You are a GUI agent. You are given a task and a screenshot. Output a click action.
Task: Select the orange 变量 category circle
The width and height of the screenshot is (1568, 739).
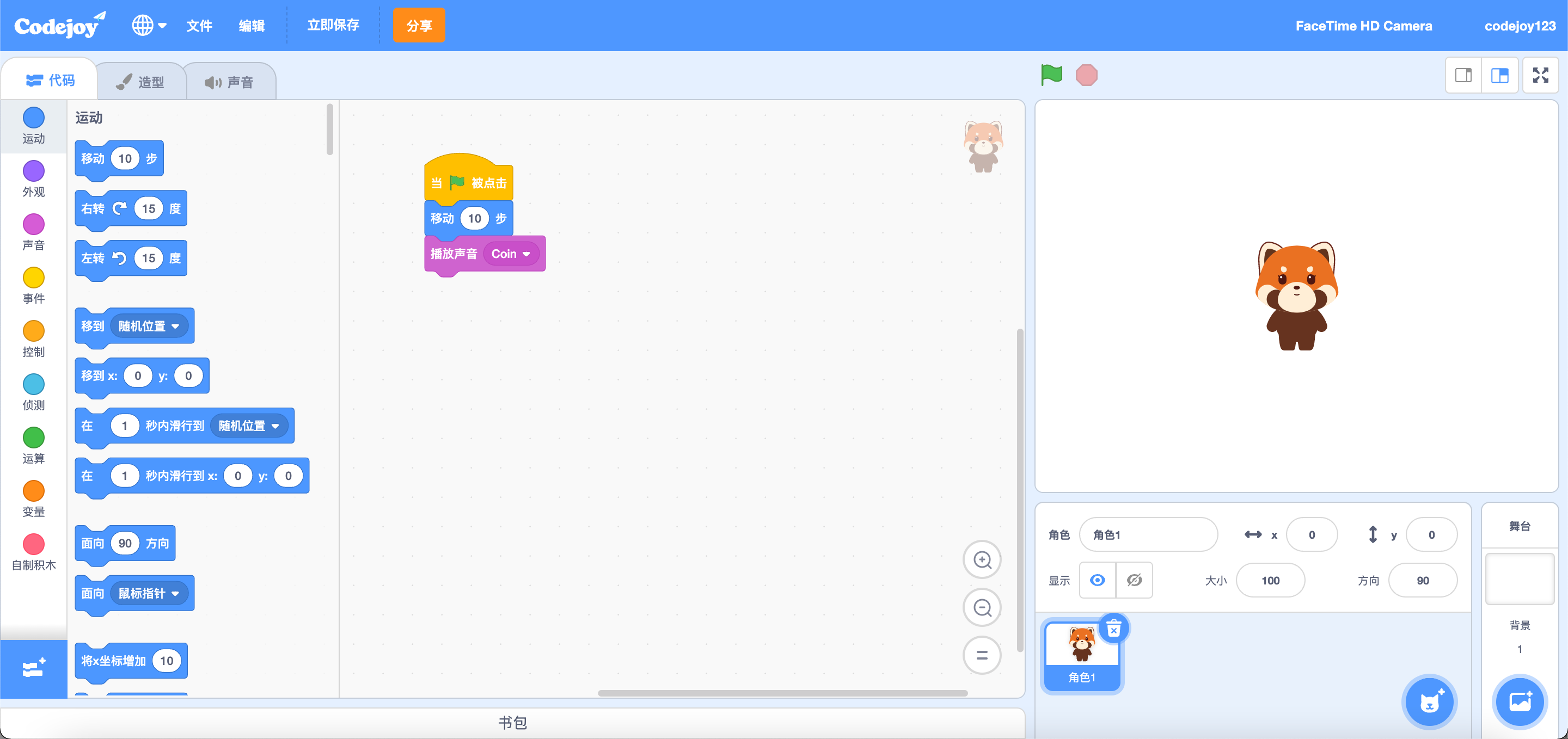(33, 491)
